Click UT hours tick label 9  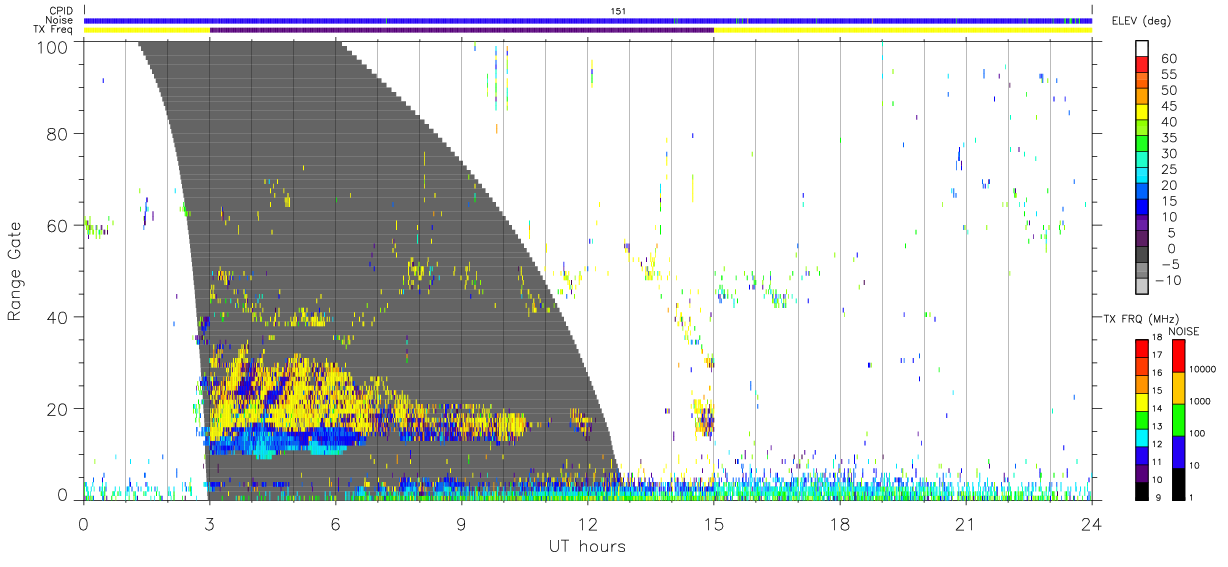tap(462, 522)
